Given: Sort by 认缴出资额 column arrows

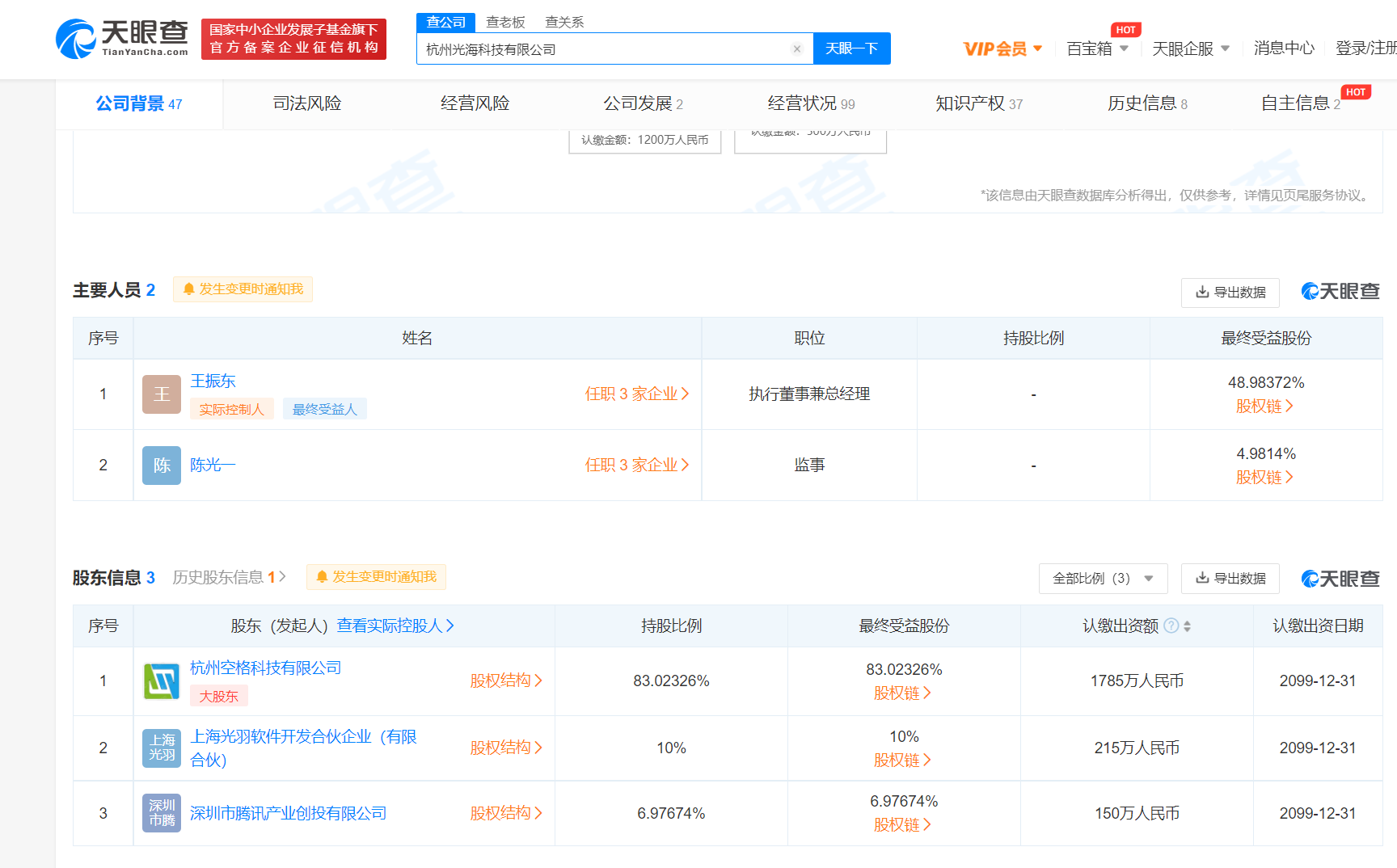Looking at the screenshot, I should point(1187,626).
